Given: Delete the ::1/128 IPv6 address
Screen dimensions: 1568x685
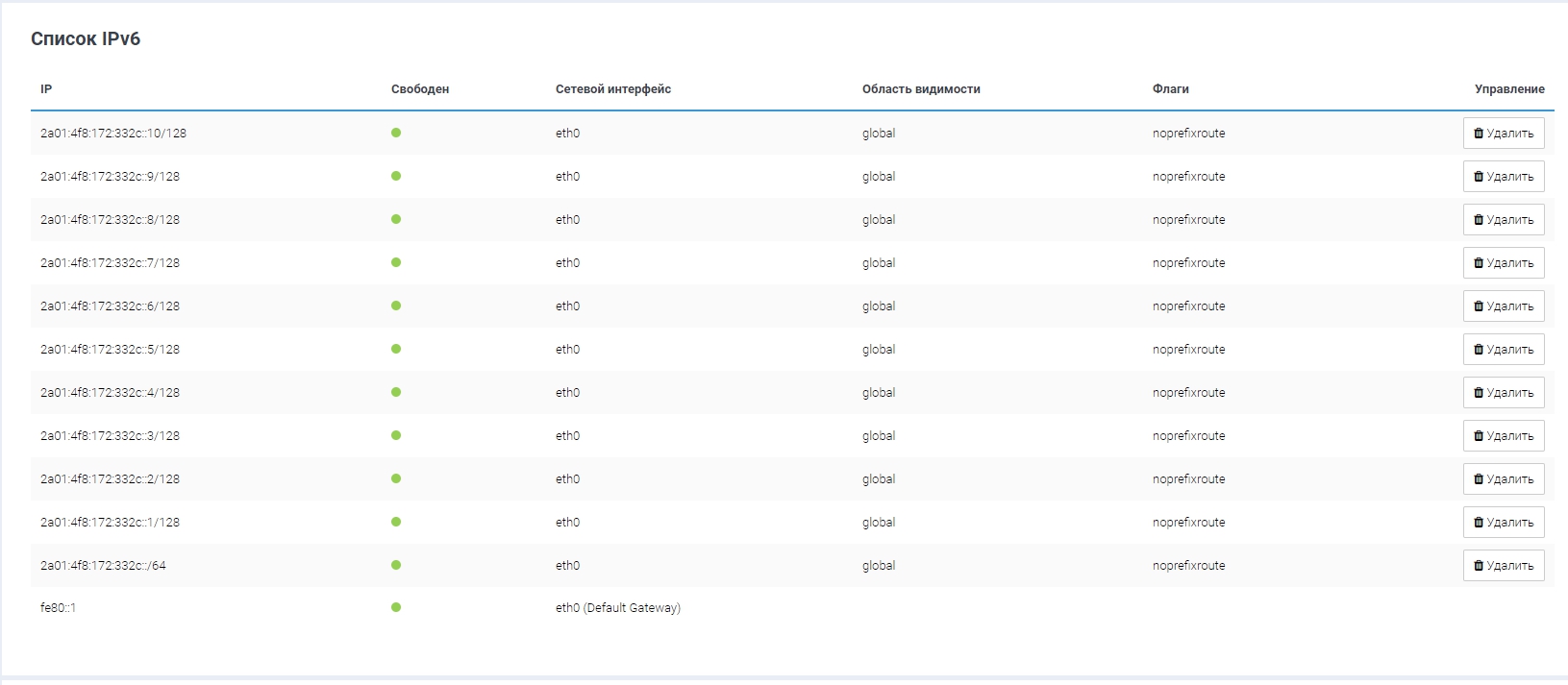Looking at the screenshot, I should pyautogui.click(x=1503, y=523).
